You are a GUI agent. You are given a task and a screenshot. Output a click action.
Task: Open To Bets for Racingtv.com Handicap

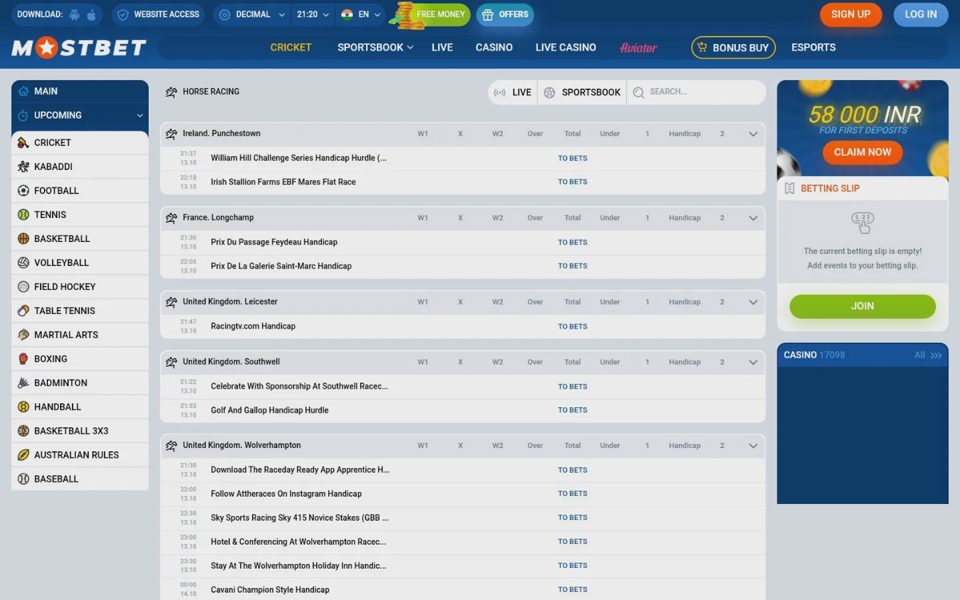pos(572,327)
